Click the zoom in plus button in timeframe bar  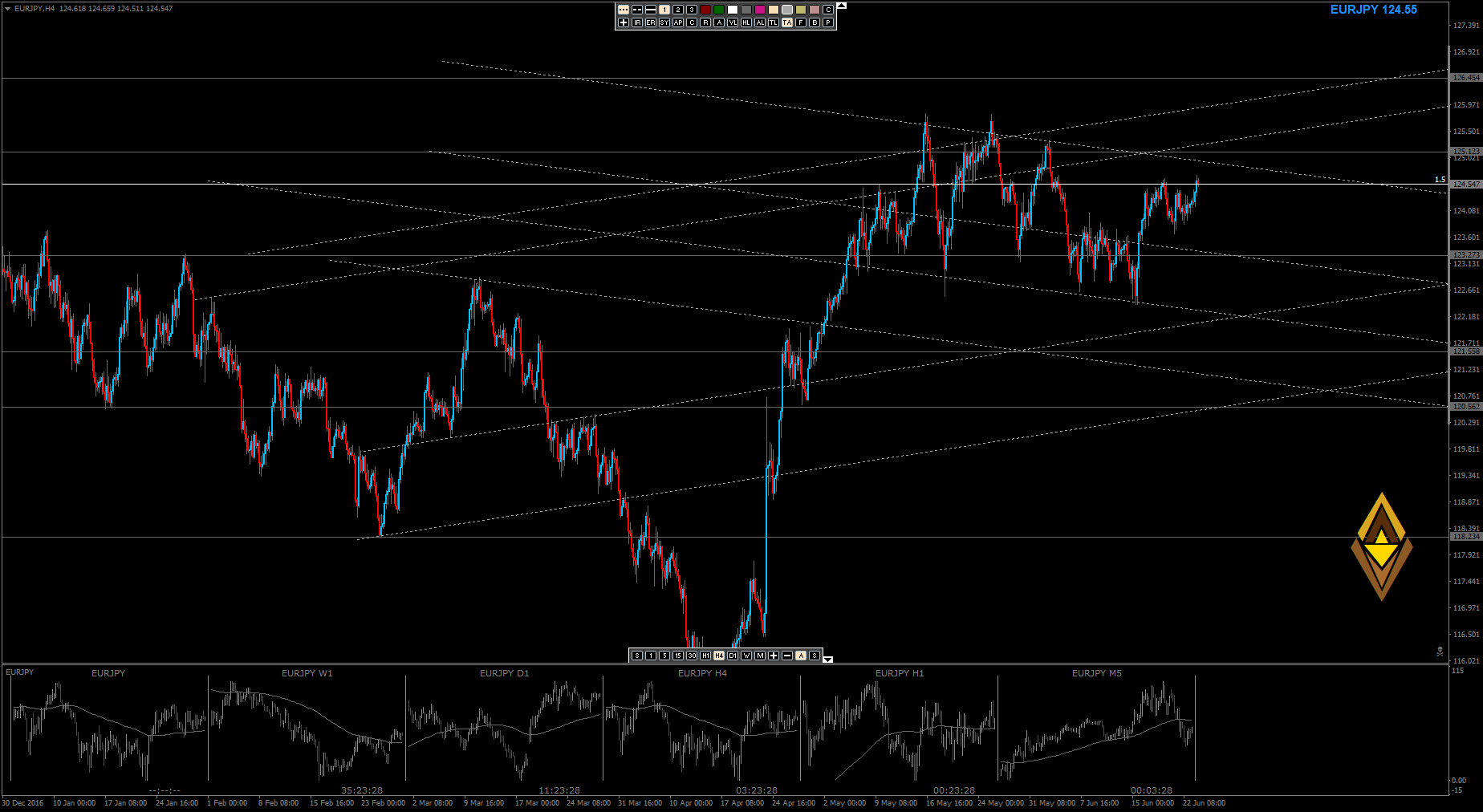[x=774, y=656]
